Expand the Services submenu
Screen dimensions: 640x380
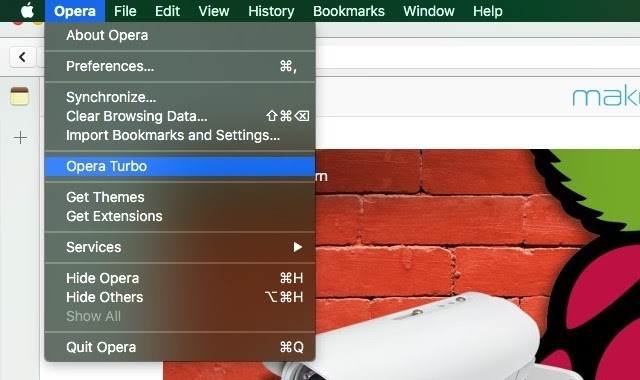point(180,247)
